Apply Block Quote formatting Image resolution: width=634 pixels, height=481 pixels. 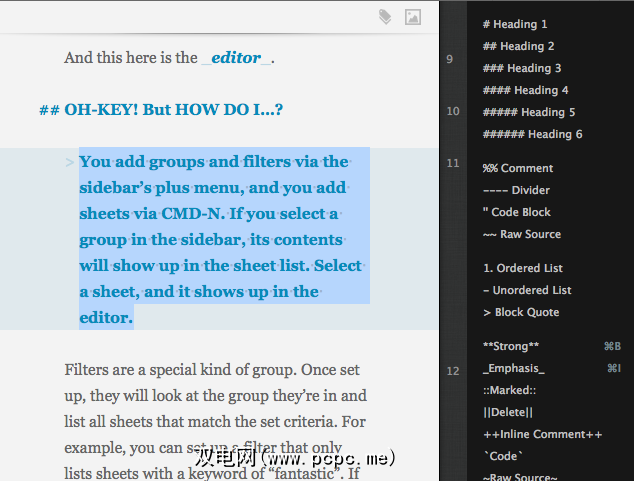521,312
